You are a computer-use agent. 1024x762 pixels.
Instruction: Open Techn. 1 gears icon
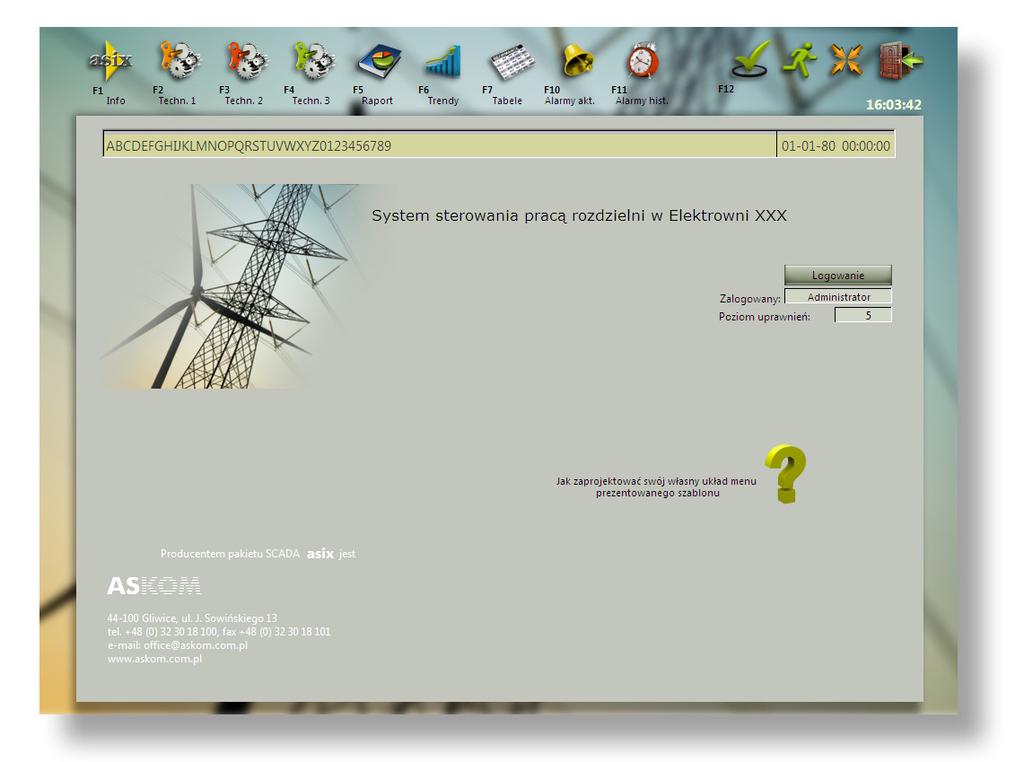tap(179, 60)
